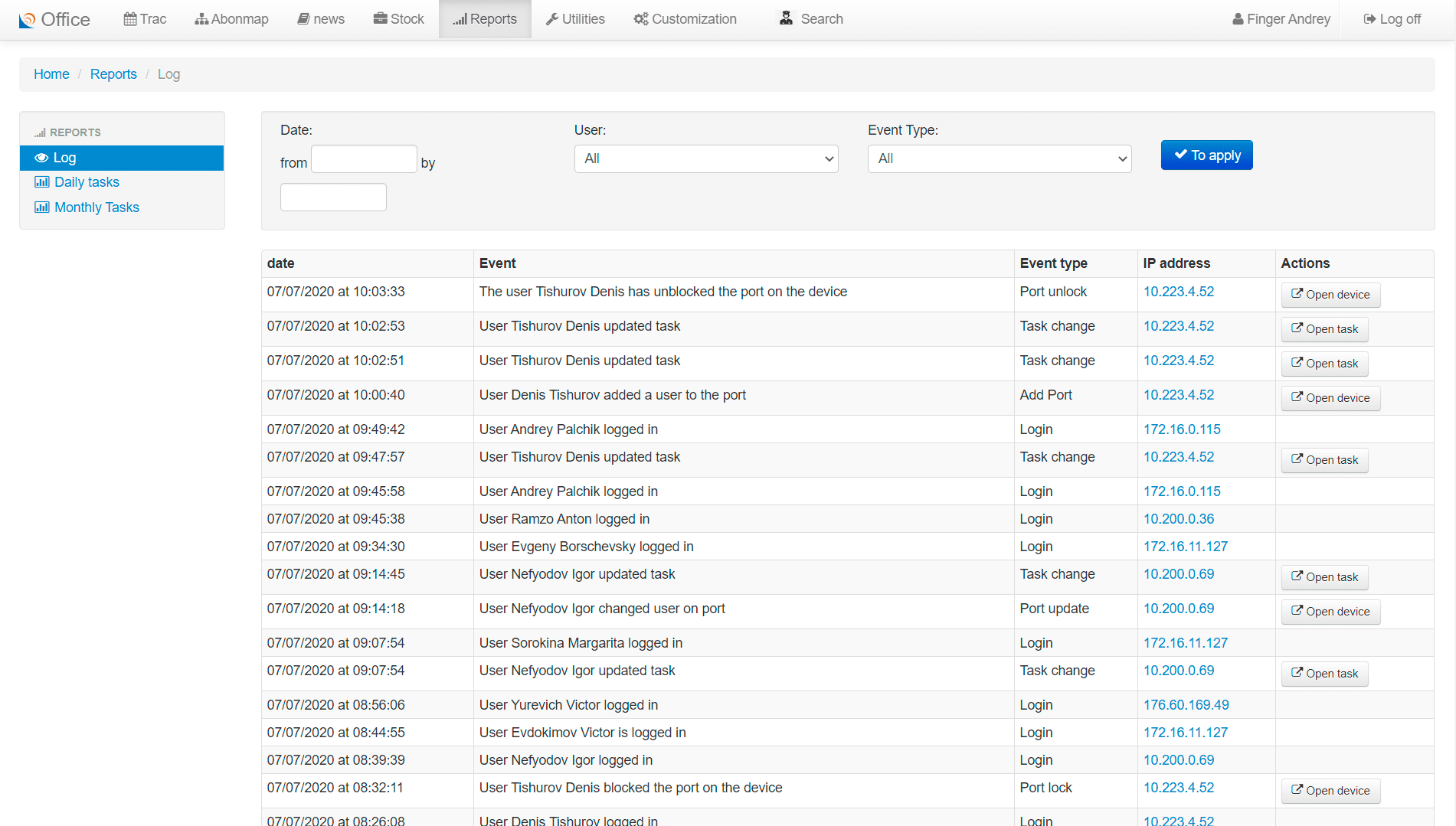Viewport: 1456px width, 826px height.
Task: Select the Reports tab in navbar
Action: tap(485, 19)
